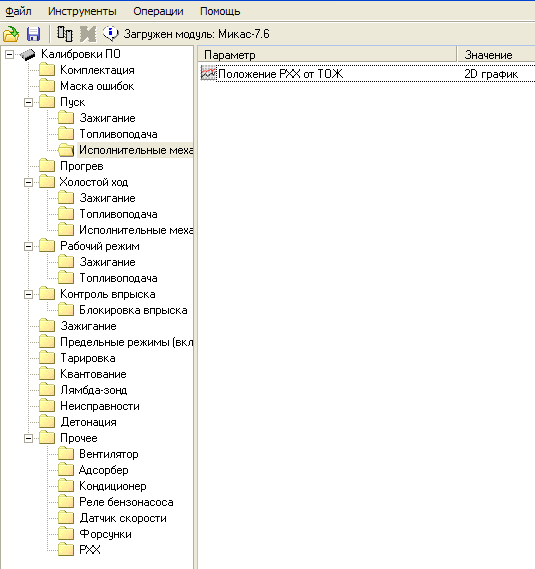
Task: Click folder icon next to Детонация
Action: pyautogui.click(x=47, y=421)
